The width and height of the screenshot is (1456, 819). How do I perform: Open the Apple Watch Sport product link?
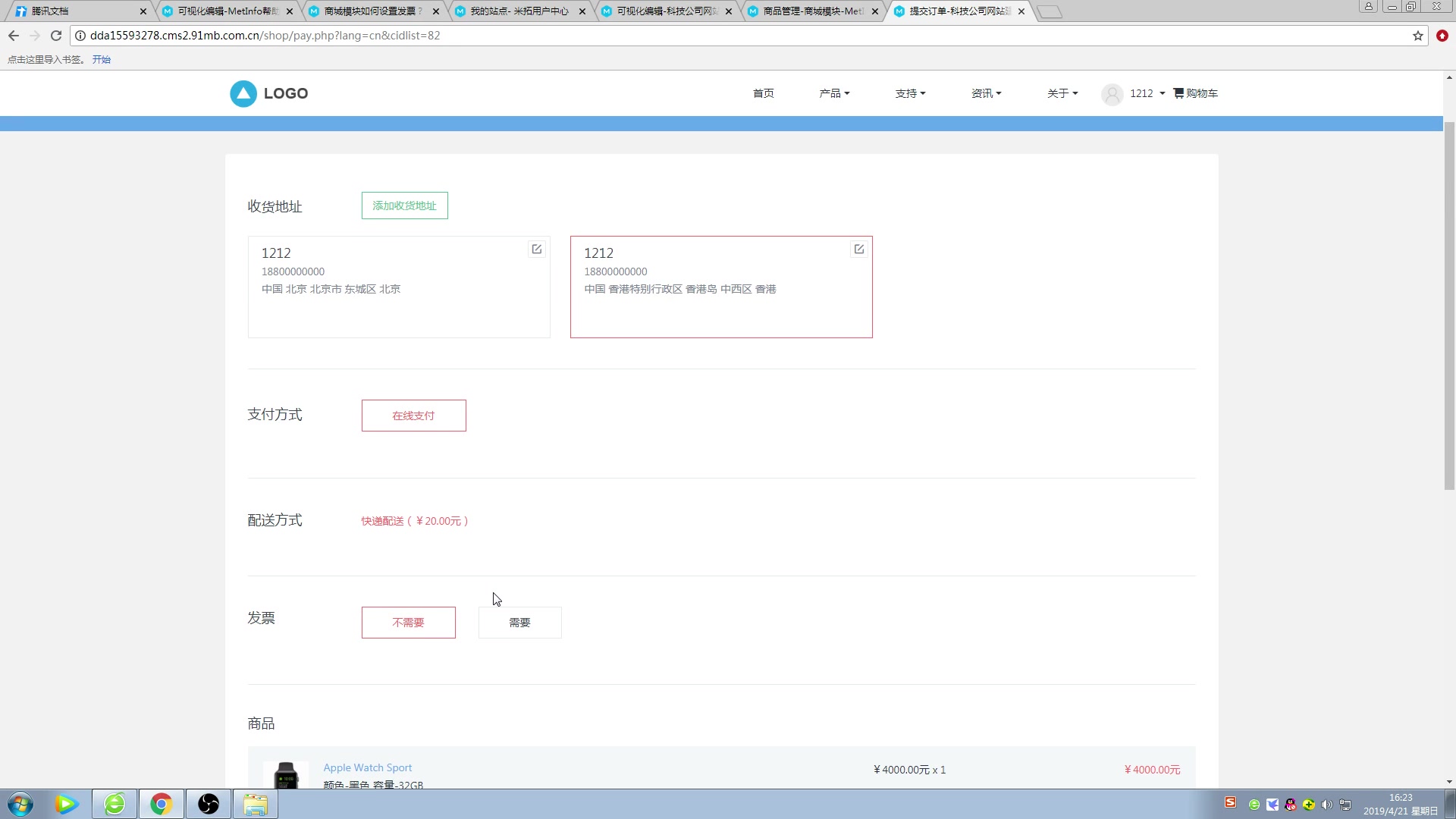(367, 767)
